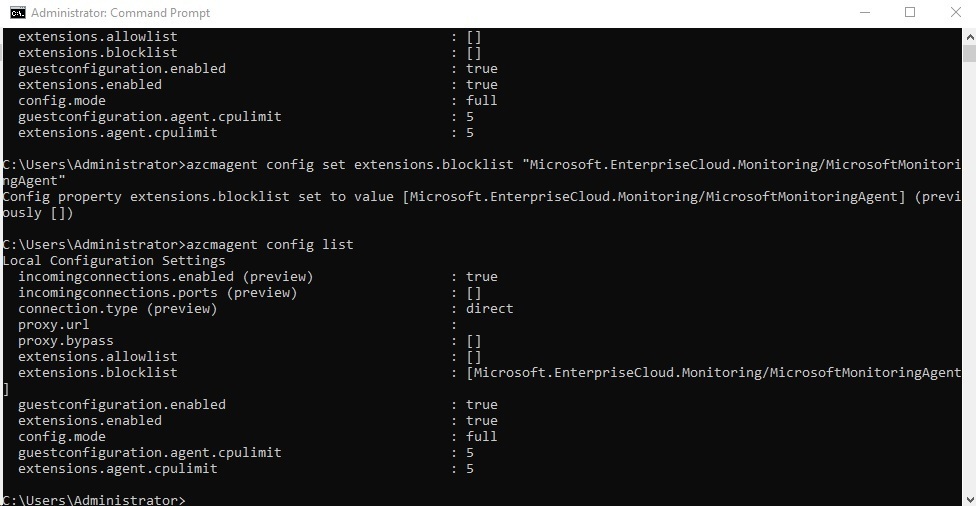Click the vertical scrollbar thumb
Image resolution: width=976 pixels, height=506 pixels.
[x=969, y=53]
